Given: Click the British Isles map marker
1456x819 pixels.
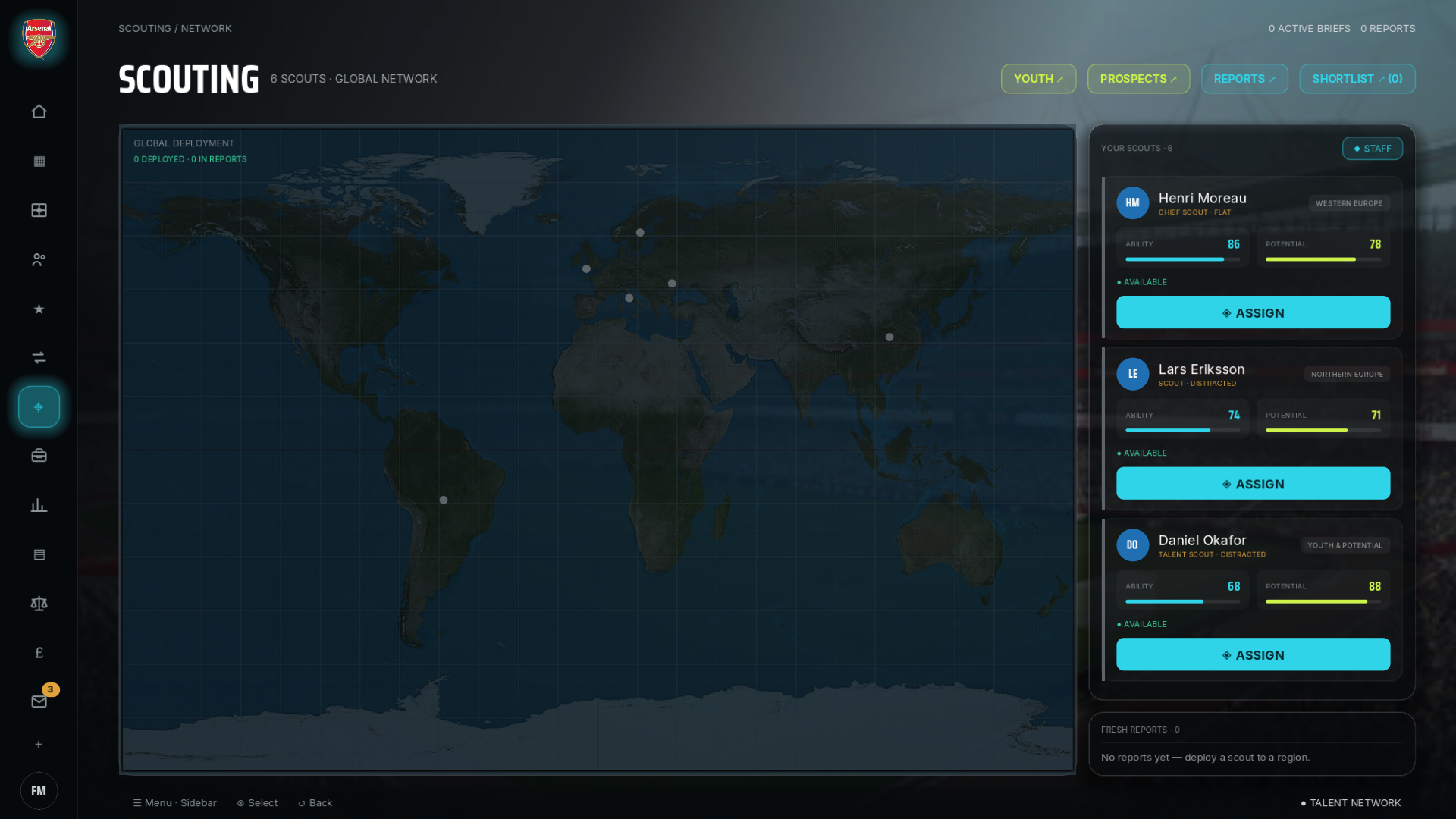Looking at the screenshot, I should pos(586,269).
